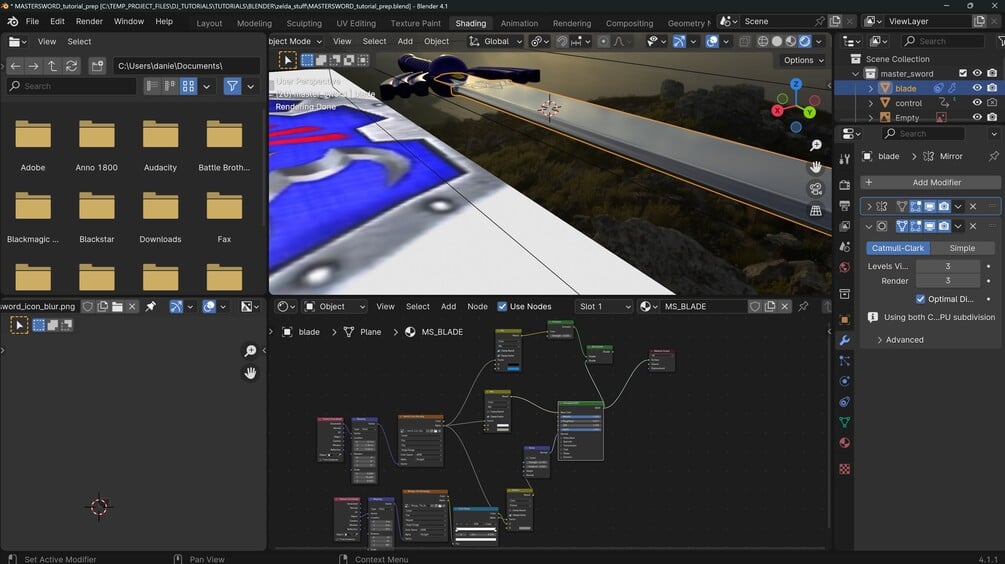Open the Modifiers wrench properties tab
Image resolution: width=1005 pixels, height=564 pixels.
[x=845, y=340]
